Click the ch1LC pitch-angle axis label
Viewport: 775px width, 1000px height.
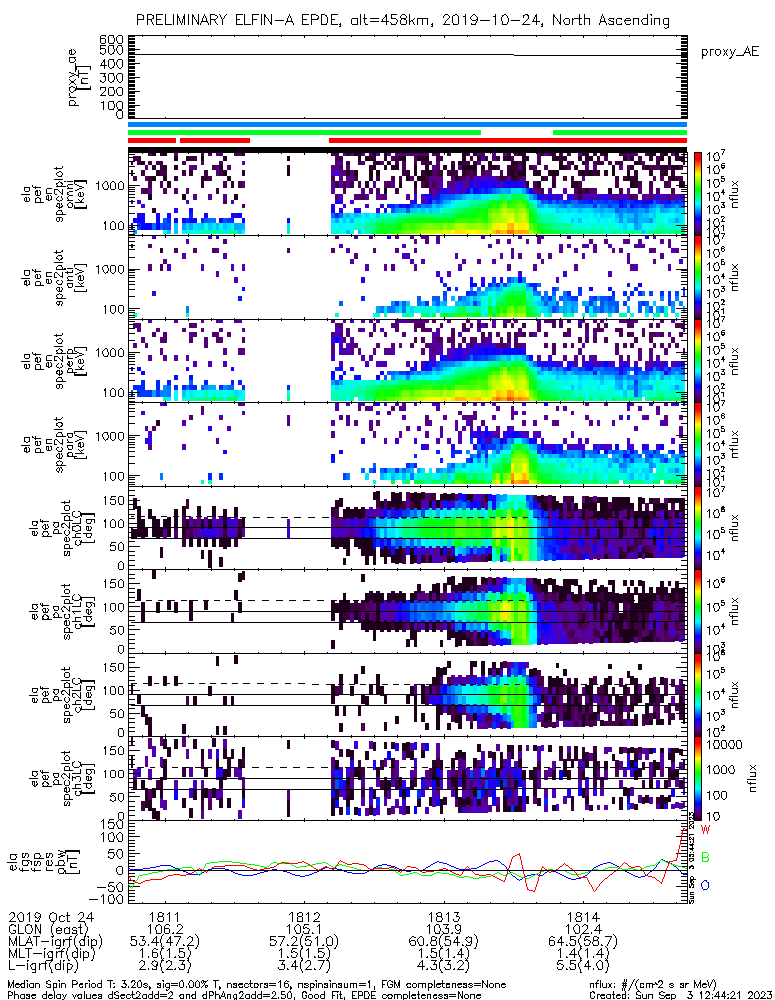pyautogui.click(x=62, y=612)
